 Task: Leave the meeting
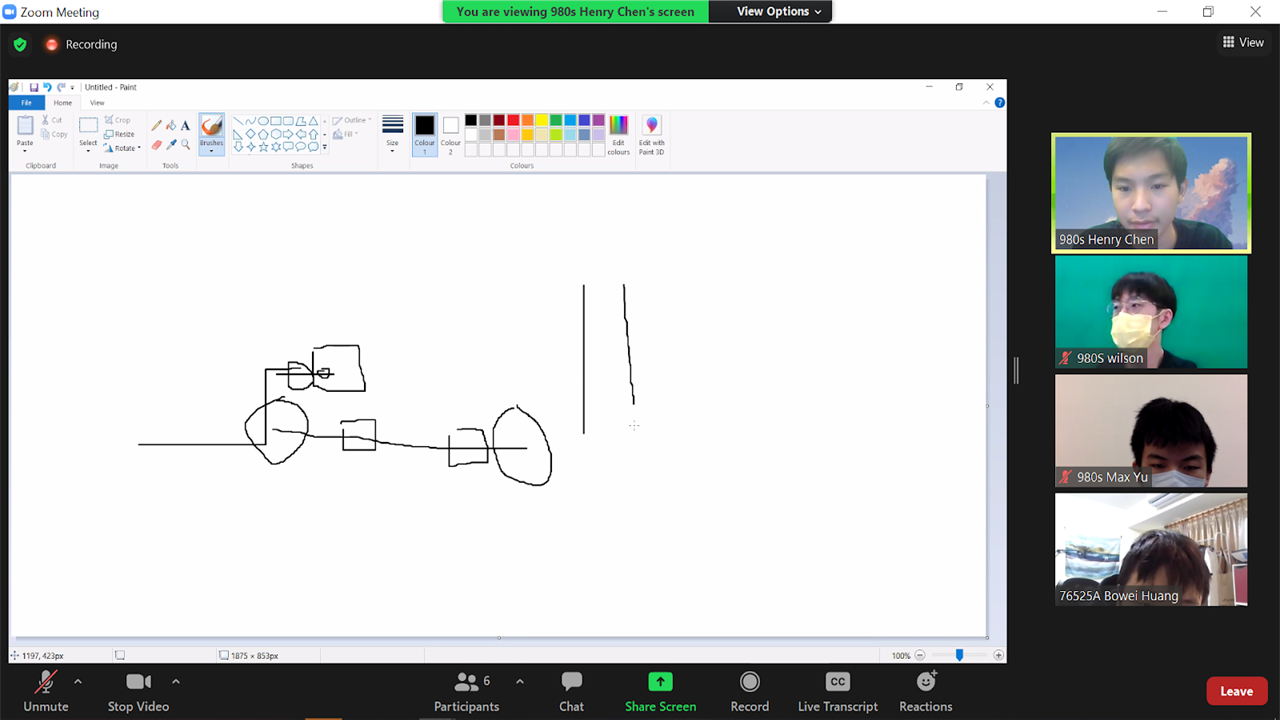pyautogui.click(x=1236, y=691)
